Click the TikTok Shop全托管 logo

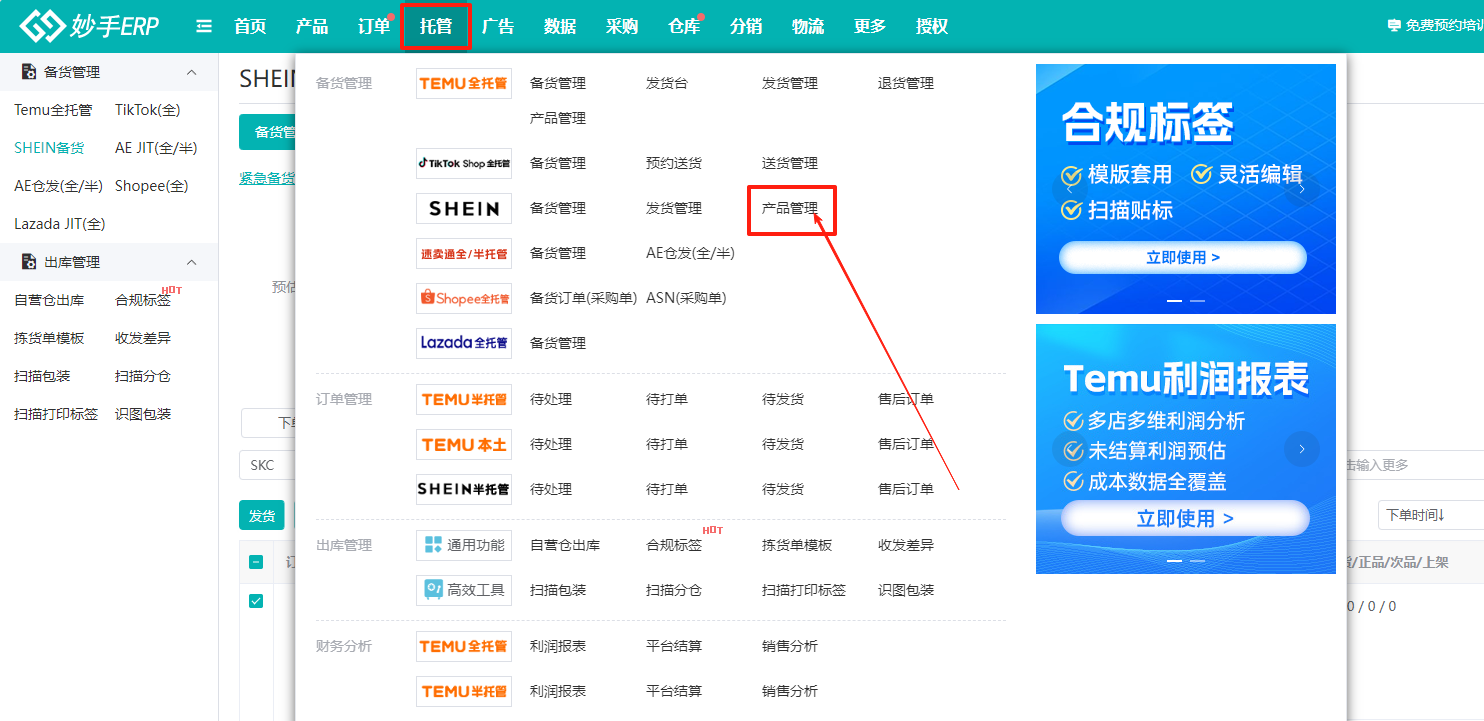pos(464,163)
